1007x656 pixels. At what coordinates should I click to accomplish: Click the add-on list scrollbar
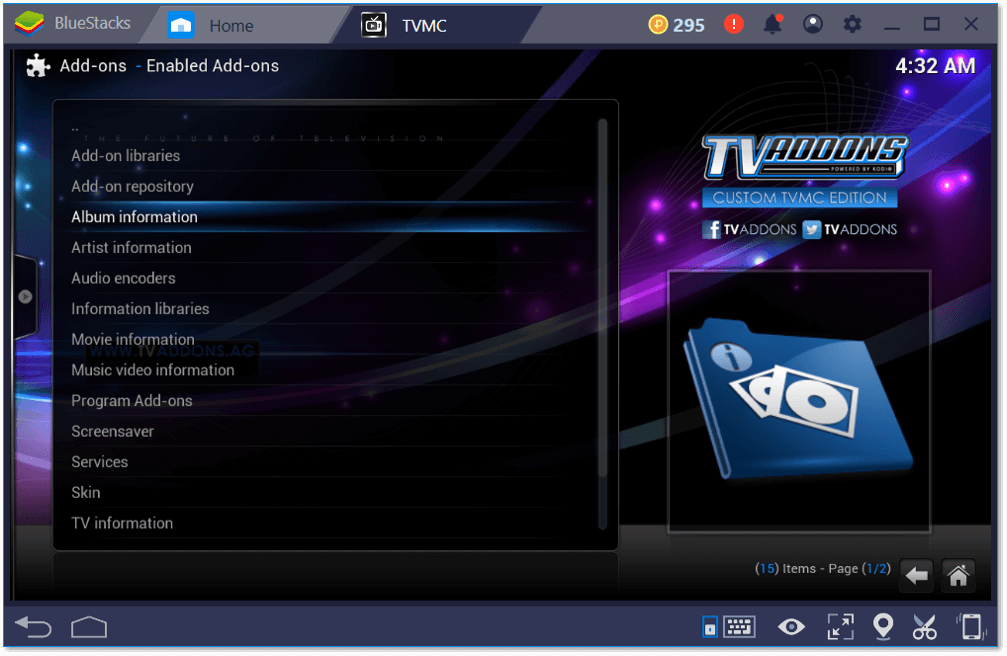point(602,297)
